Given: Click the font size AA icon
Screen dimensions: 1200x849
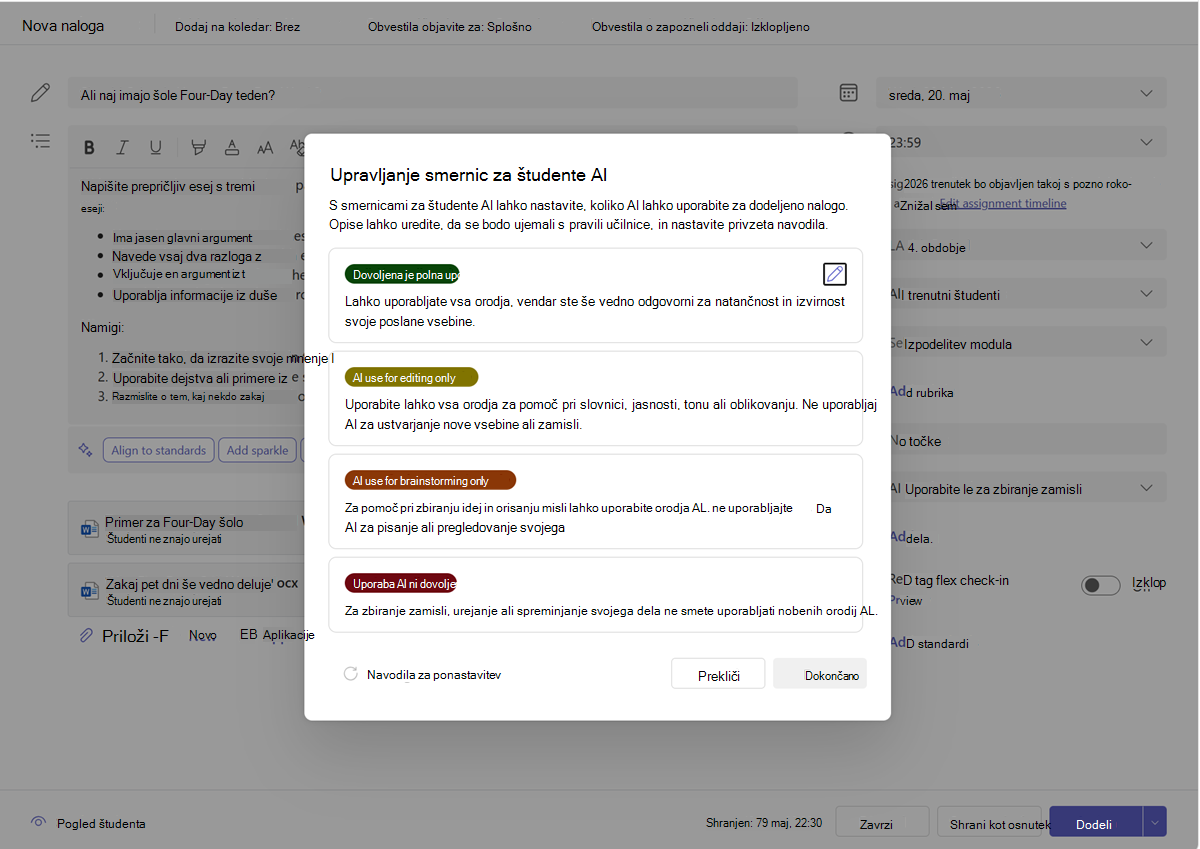Looking at the screenshot, I should point(265,148).
